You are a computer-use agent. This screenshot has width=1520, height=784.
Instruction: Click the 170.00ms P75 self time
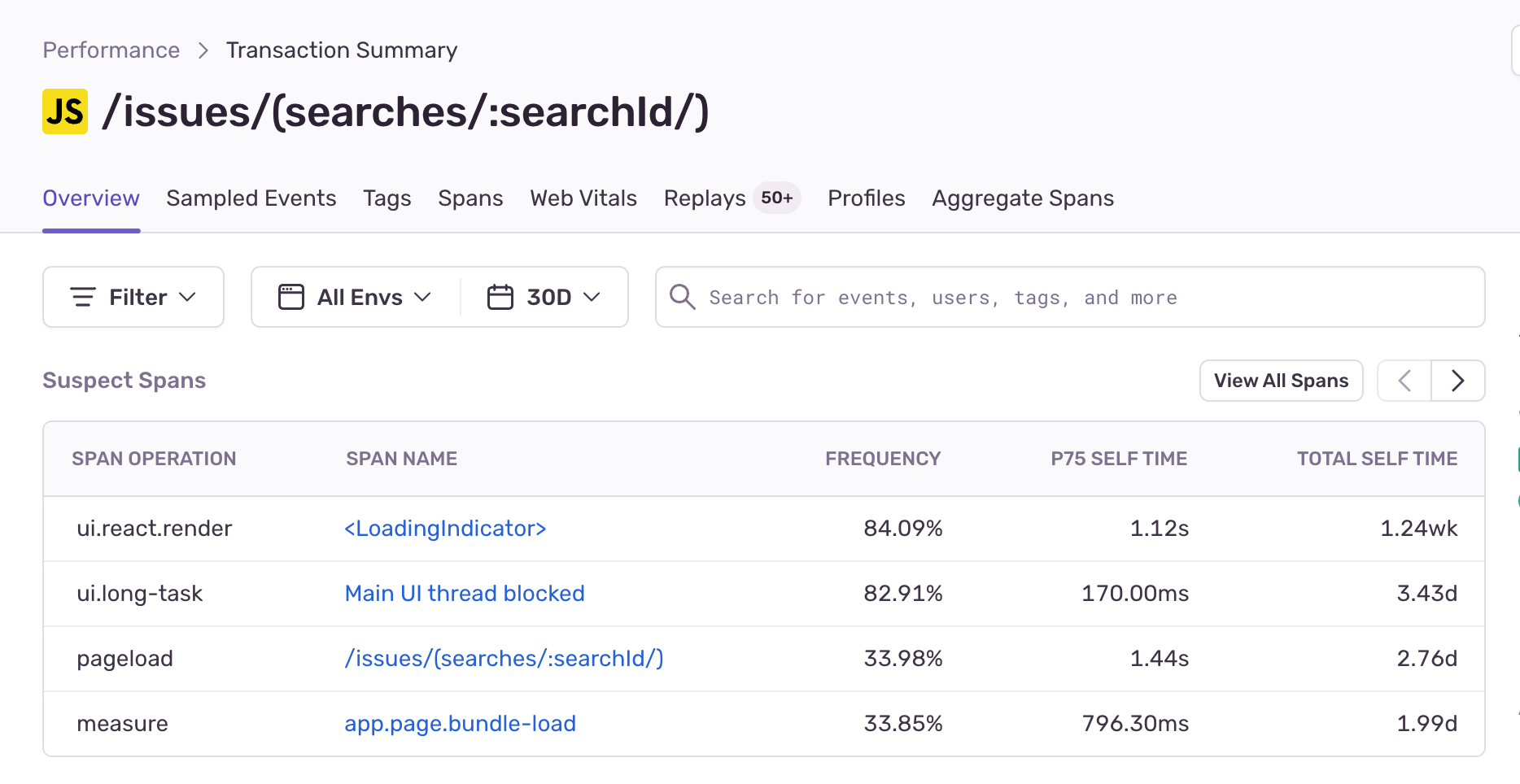tap(1135, 594)
